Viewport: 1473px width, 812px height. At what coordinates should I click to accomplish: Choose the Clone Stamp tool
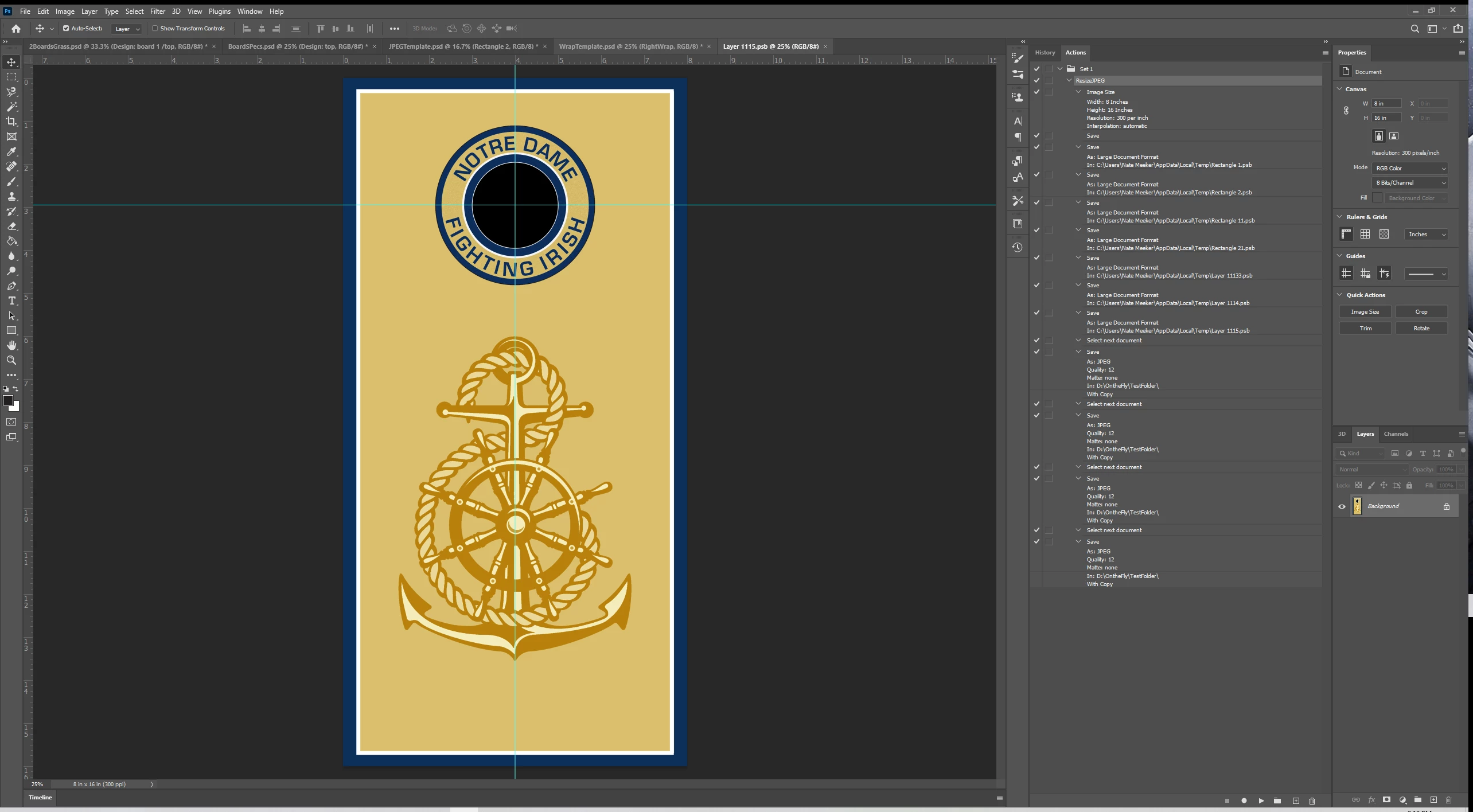[11, 196]
